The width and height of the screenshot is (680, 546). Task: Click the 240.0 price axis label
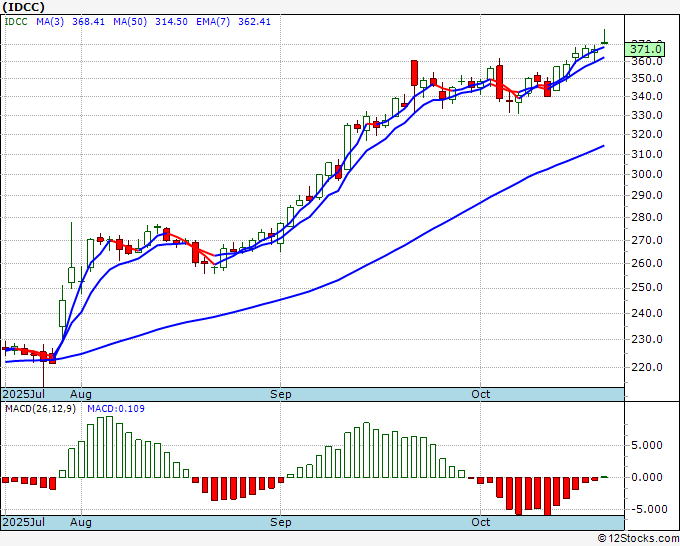(646, 313)
